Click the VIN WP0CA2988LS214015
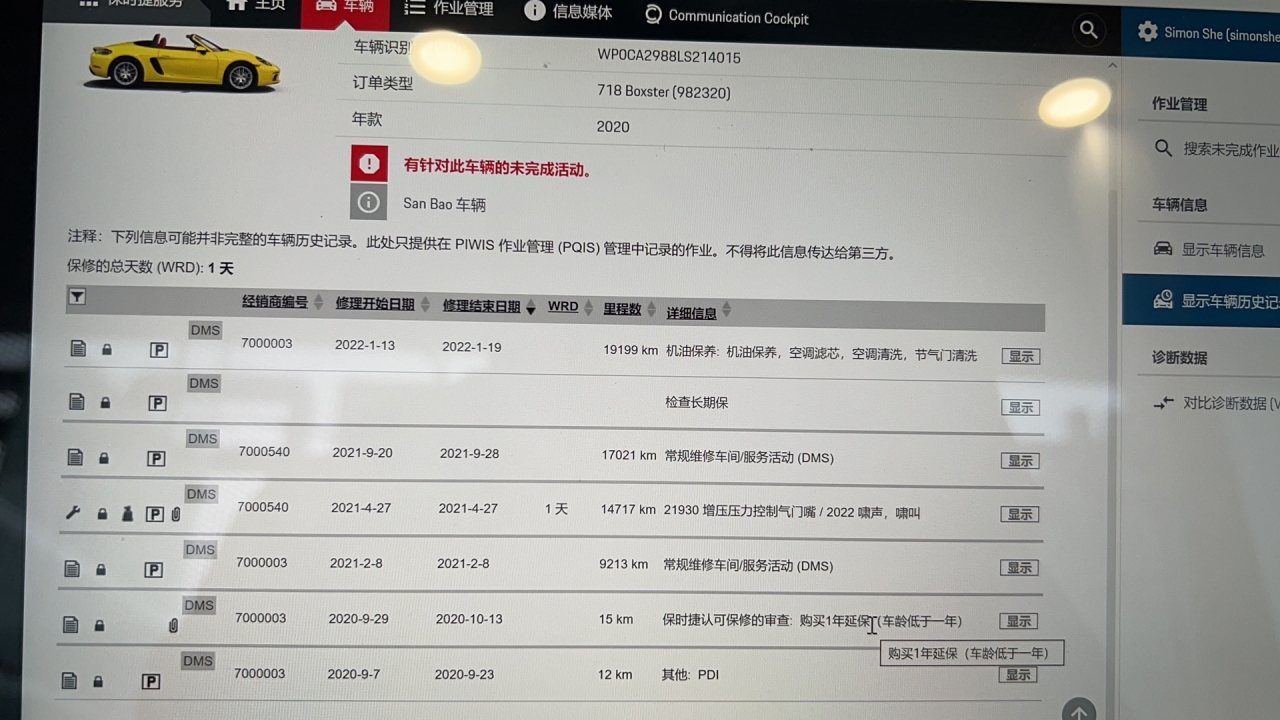 click(669, 57)
